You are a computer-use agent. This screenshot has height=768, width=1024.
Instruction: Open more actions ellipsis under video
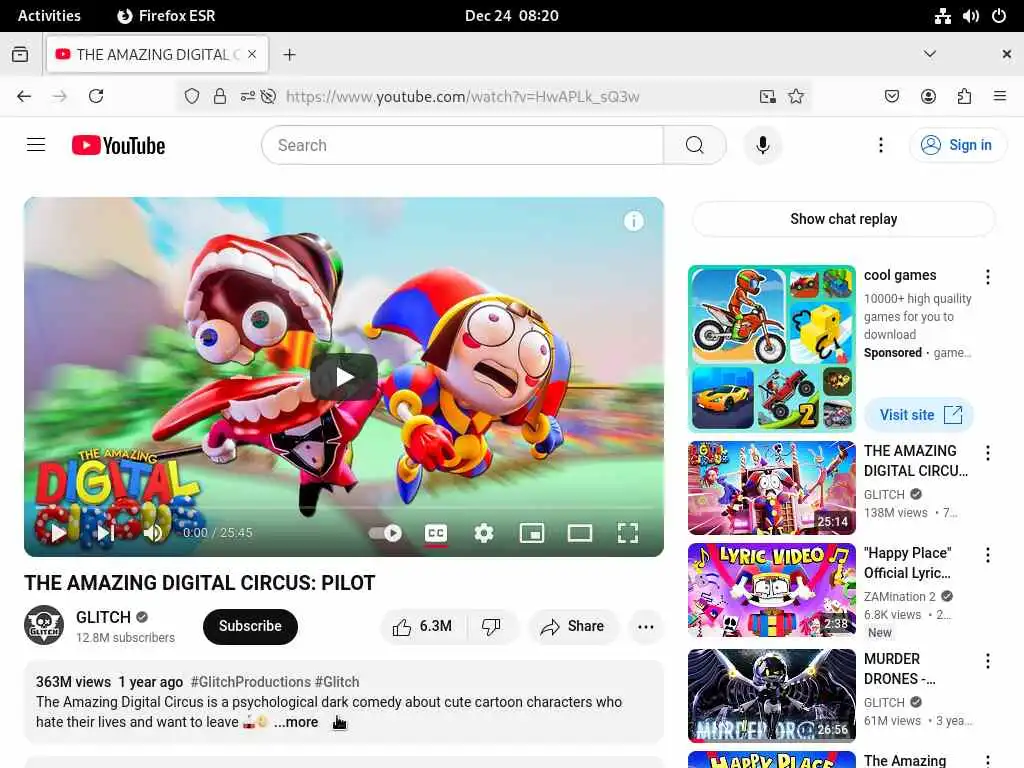click(646, 626)
